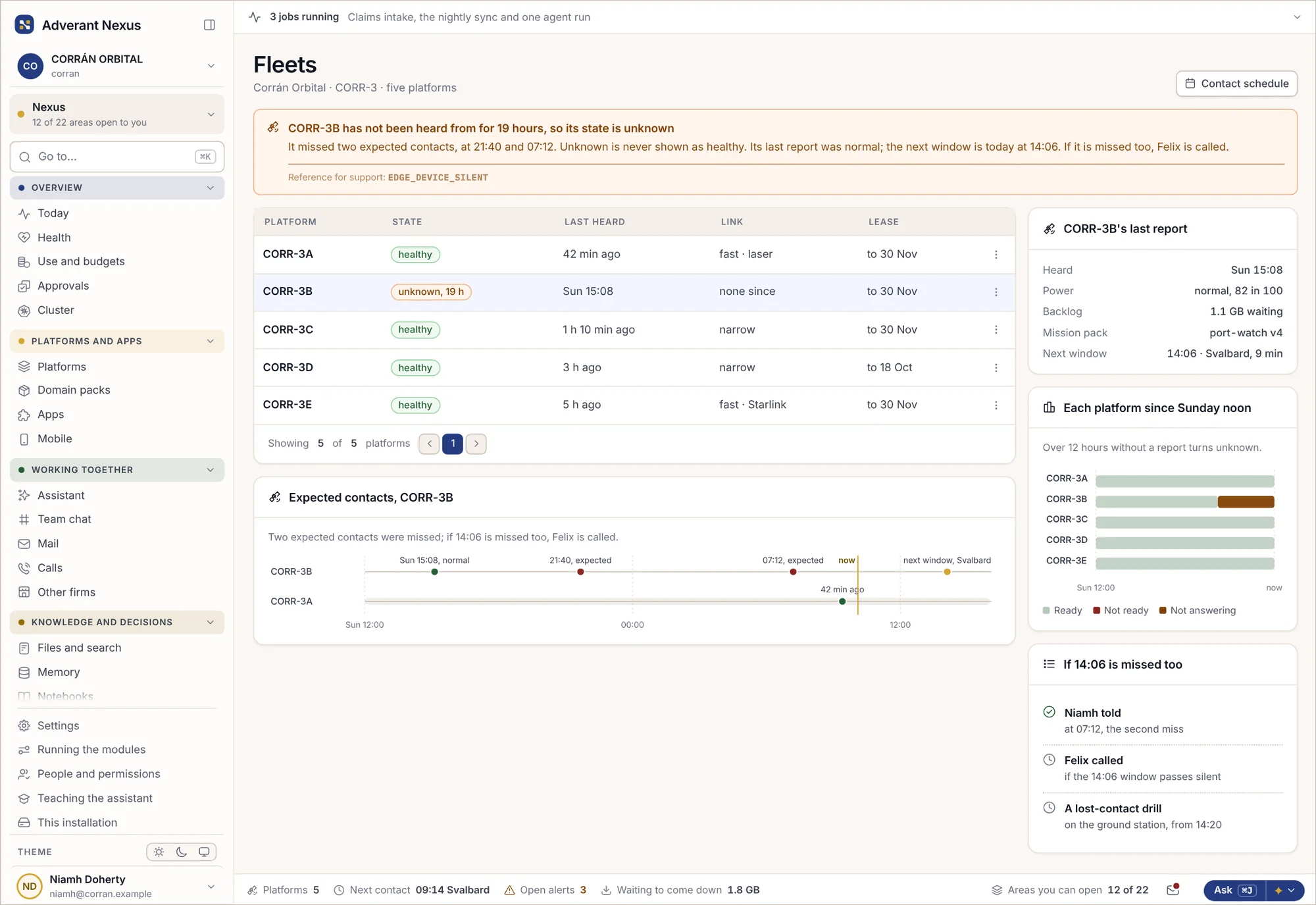Image resolution: width=1316 pixels, height=905 pixels.
Task: Click the Adverant Nexus logo icon
Action: coord(24,25)
